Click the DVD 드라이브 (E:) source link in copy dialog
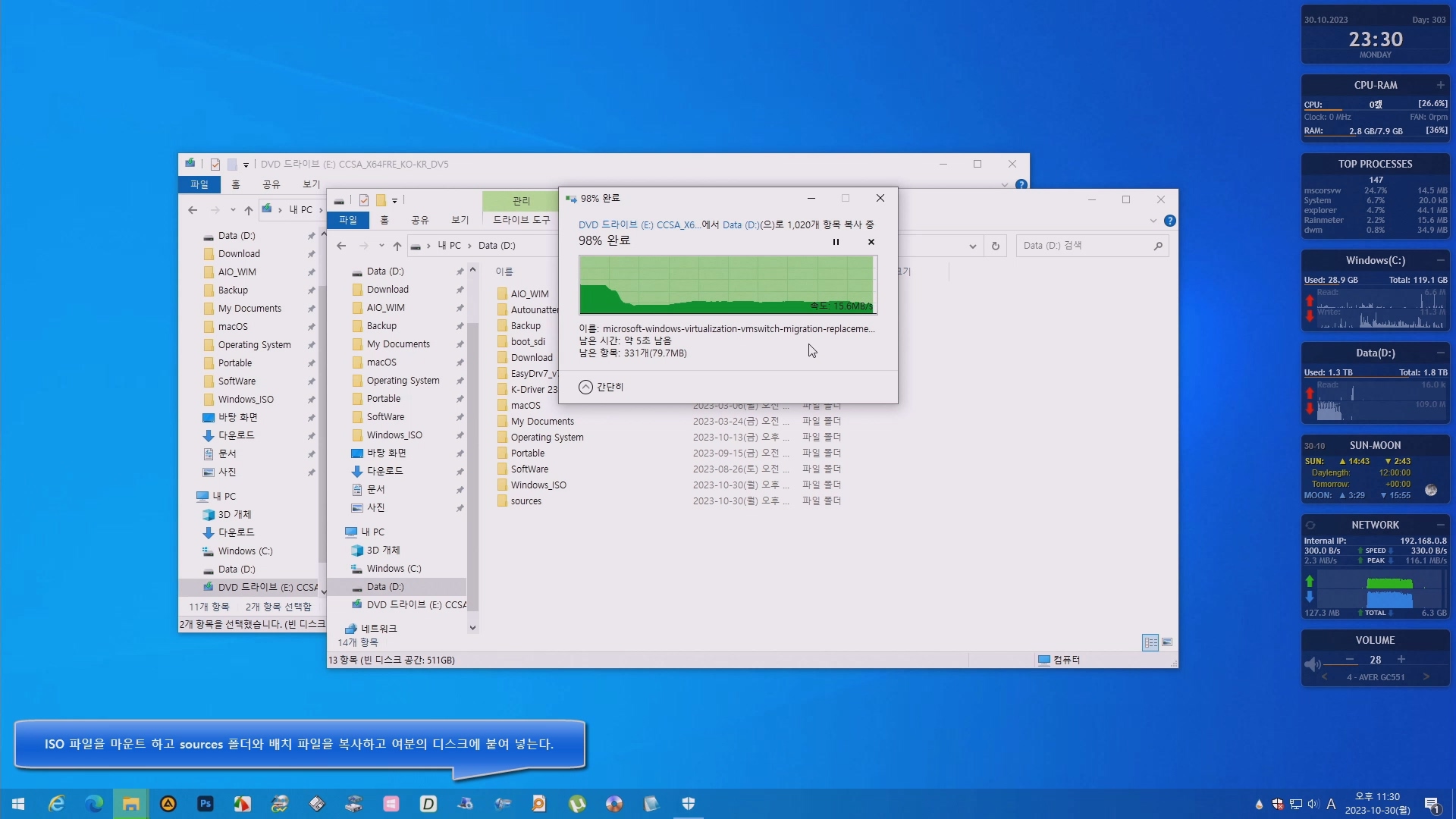Image resolution: width=1456 pixels, height=819 pixels. coord(639,224)
